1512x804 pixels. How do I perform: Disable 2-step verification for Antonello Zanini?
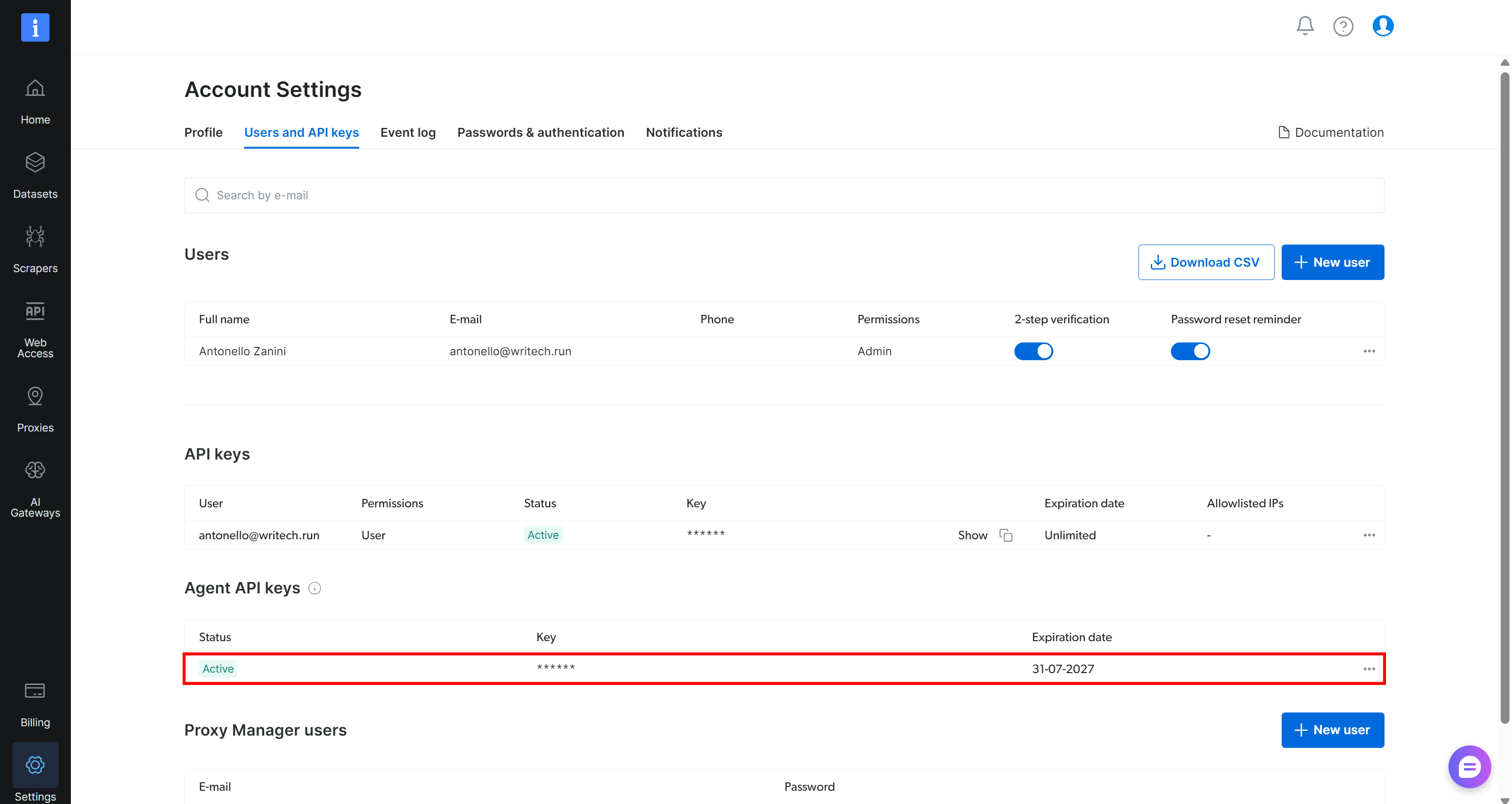point(1034,351)
